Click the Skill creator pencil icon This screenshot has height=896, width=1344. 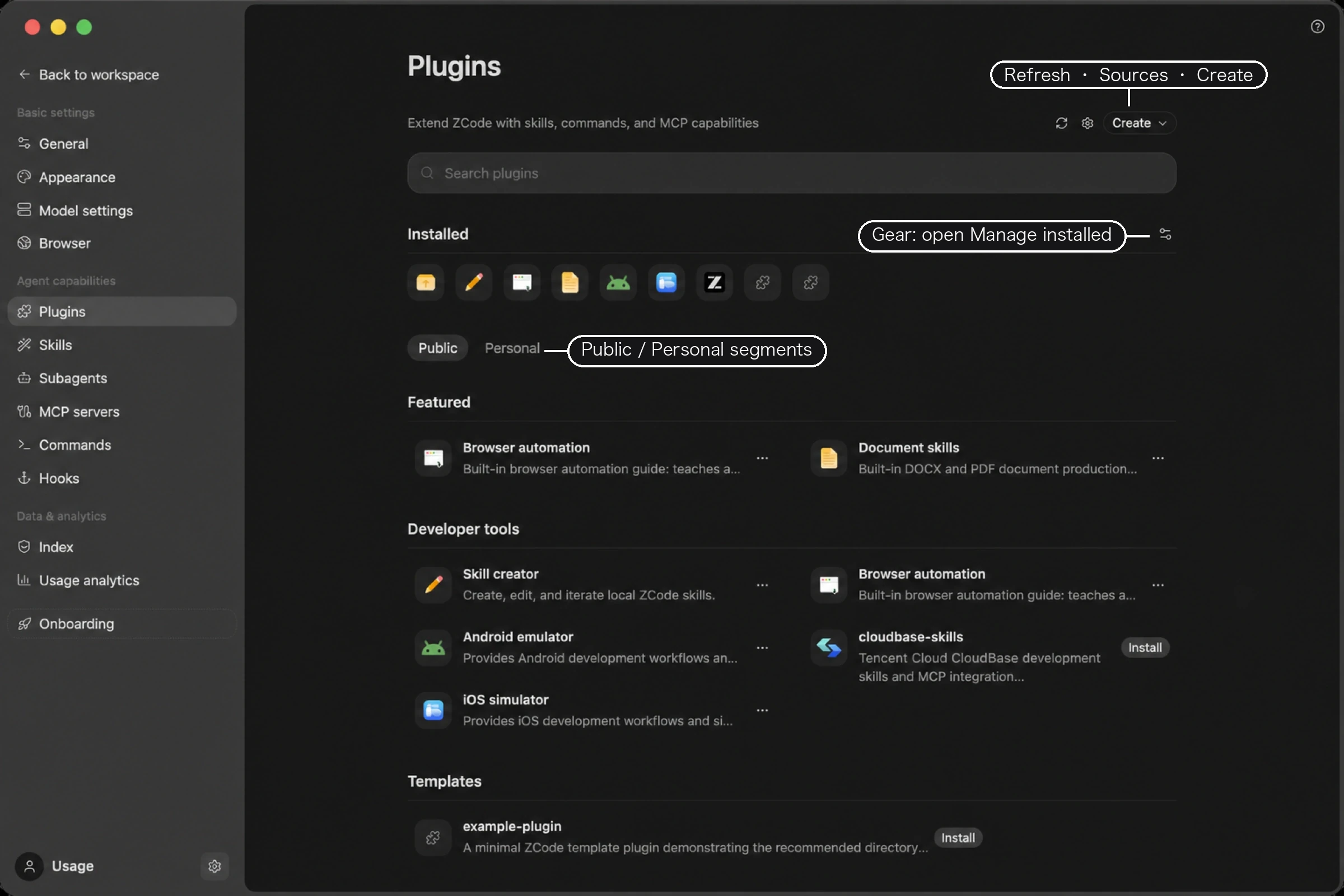[433, 585]
